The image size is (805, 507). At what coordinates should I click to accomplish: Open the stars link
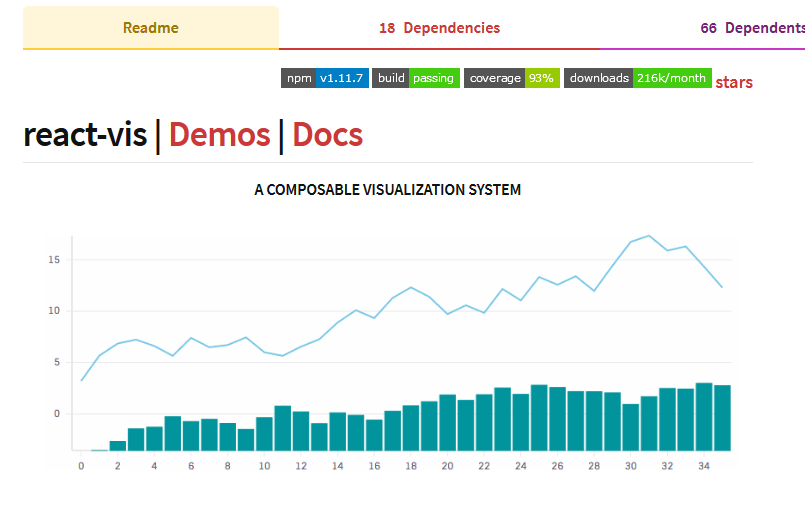pos(734,82)
